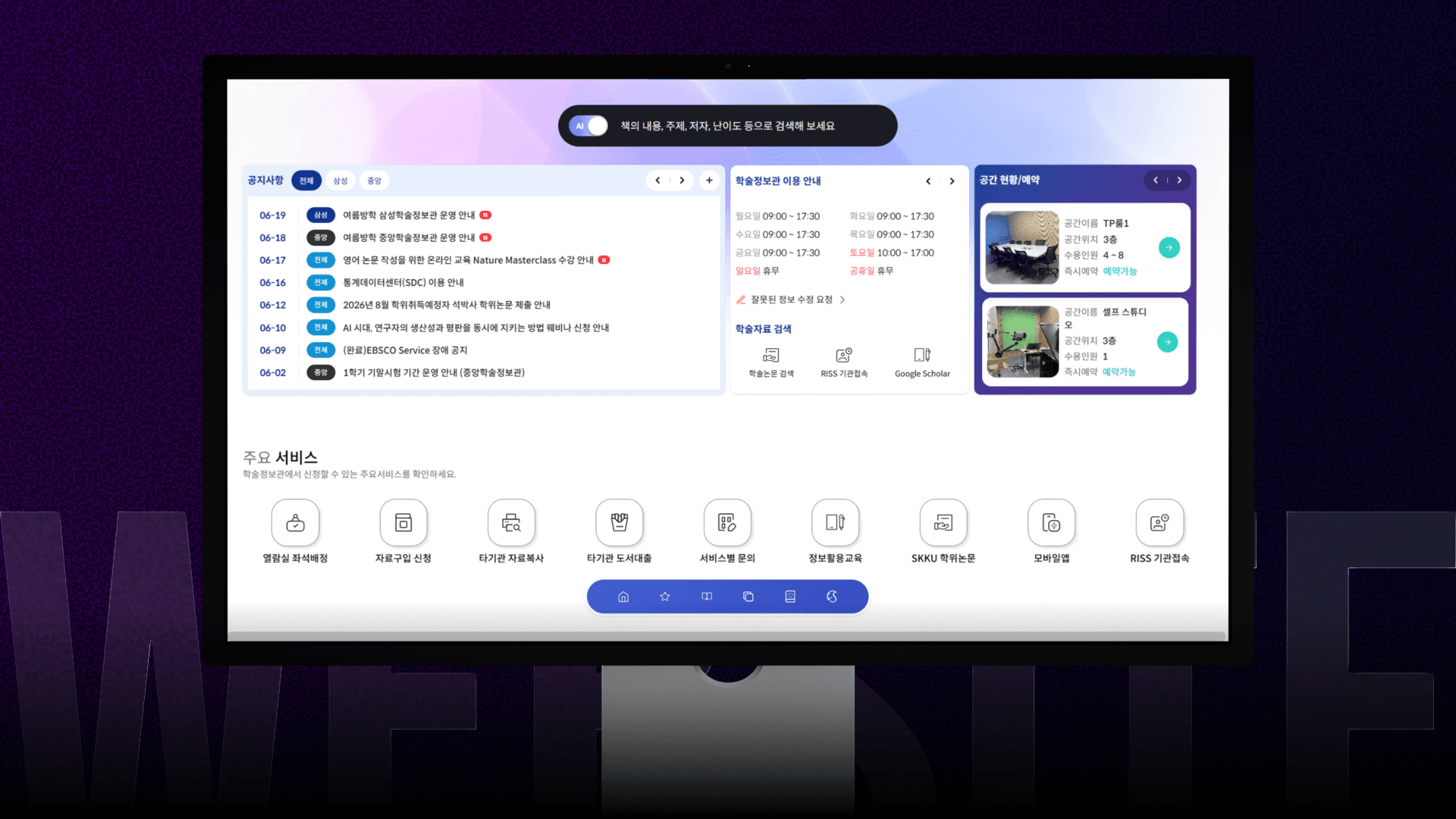Screen dimensions: 1456x819
Task: Click e-reader tablet icon in bottom bar
Action: 790,597
